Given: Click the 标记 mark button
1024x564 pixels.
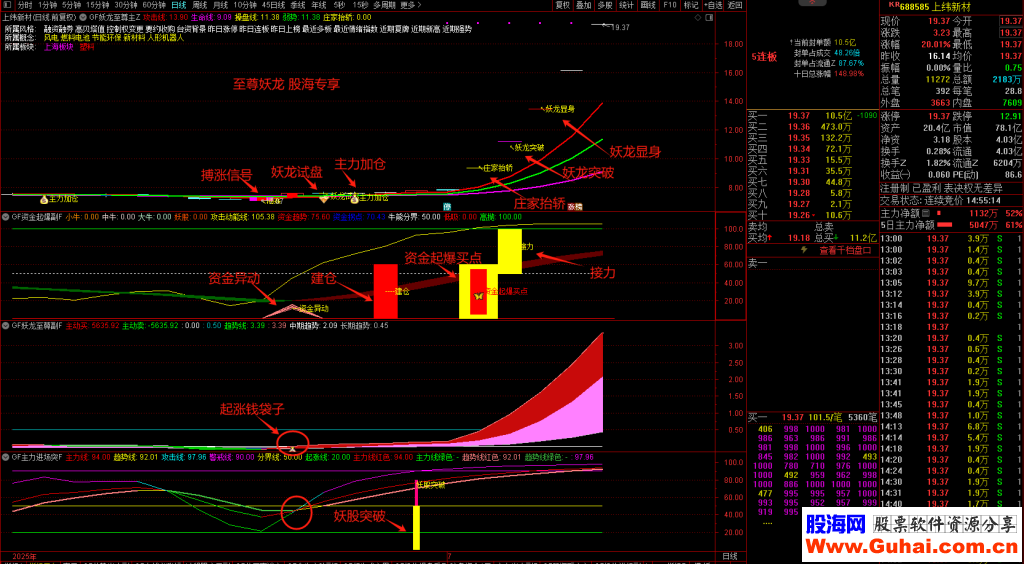Looking at the screenshot, I should [x=690, y=5].
